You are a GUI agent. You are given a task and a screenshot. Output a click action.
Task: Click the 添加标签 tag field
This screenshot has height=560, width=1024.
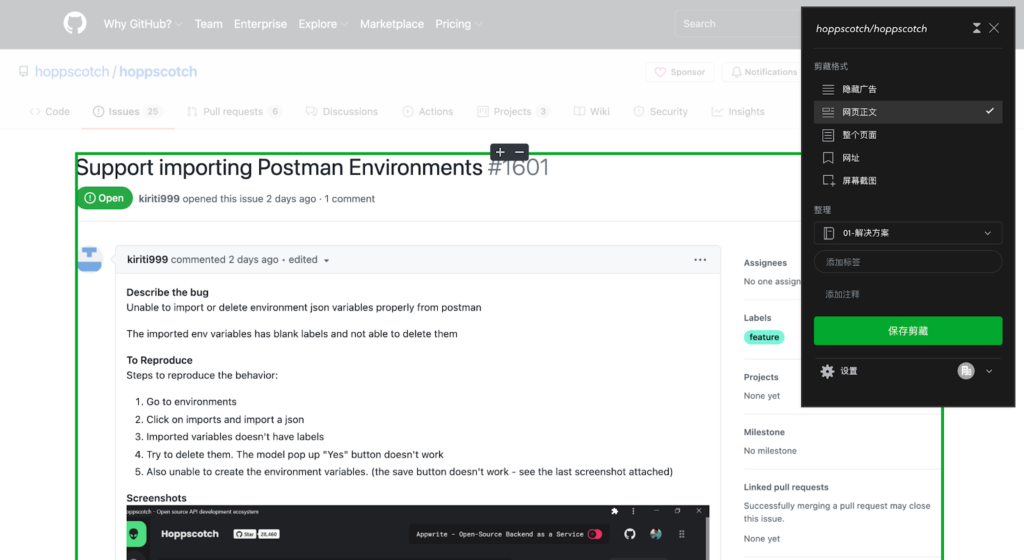click(x=908, y=262)
